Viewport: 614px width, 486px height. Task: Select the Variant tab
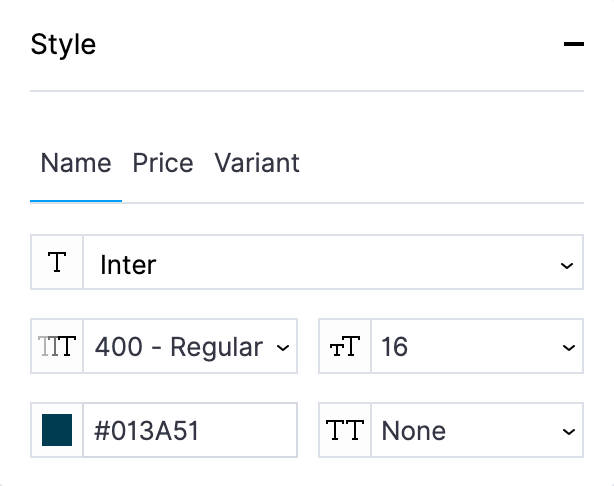tap(257, 163)
